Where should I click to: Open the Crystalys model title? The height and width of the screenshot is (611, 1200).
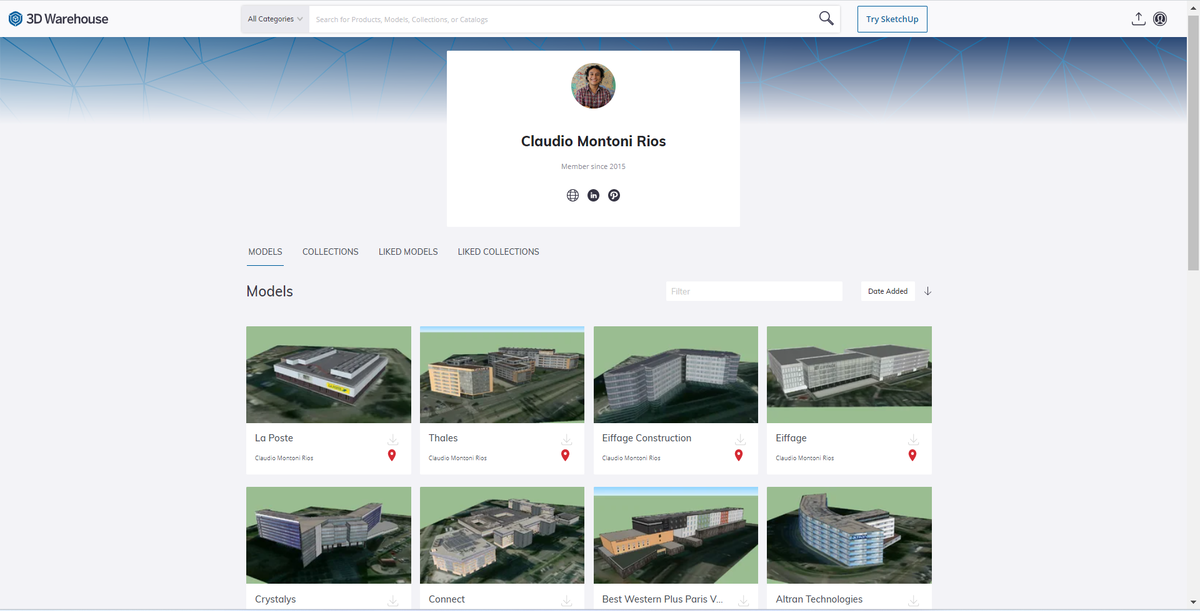pos(275,600)
